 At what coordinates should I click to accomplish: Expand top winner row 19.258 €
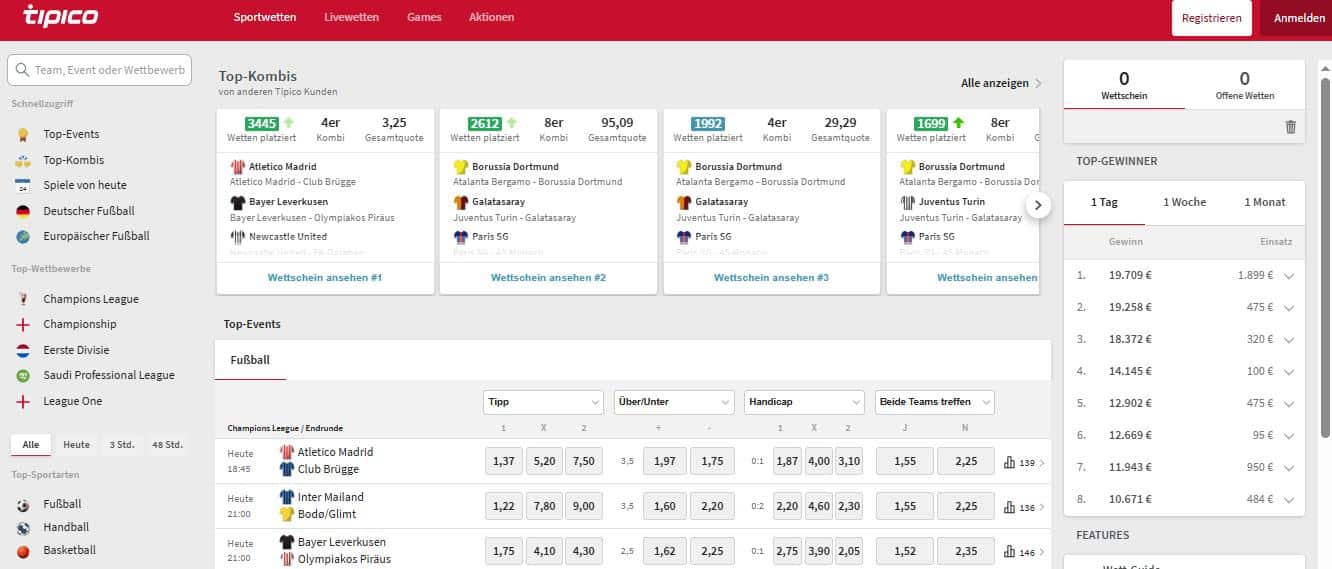[x=1289, y=308]
